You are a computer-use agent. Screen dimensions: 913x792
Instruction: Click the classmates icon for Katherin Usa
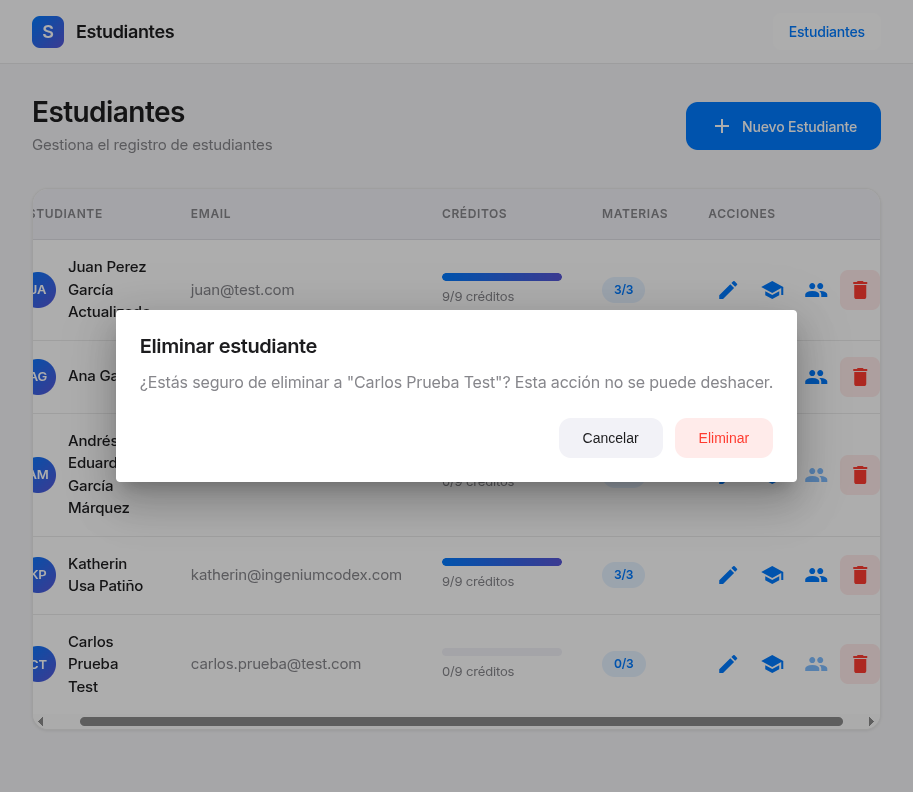[x=816, y=575]
